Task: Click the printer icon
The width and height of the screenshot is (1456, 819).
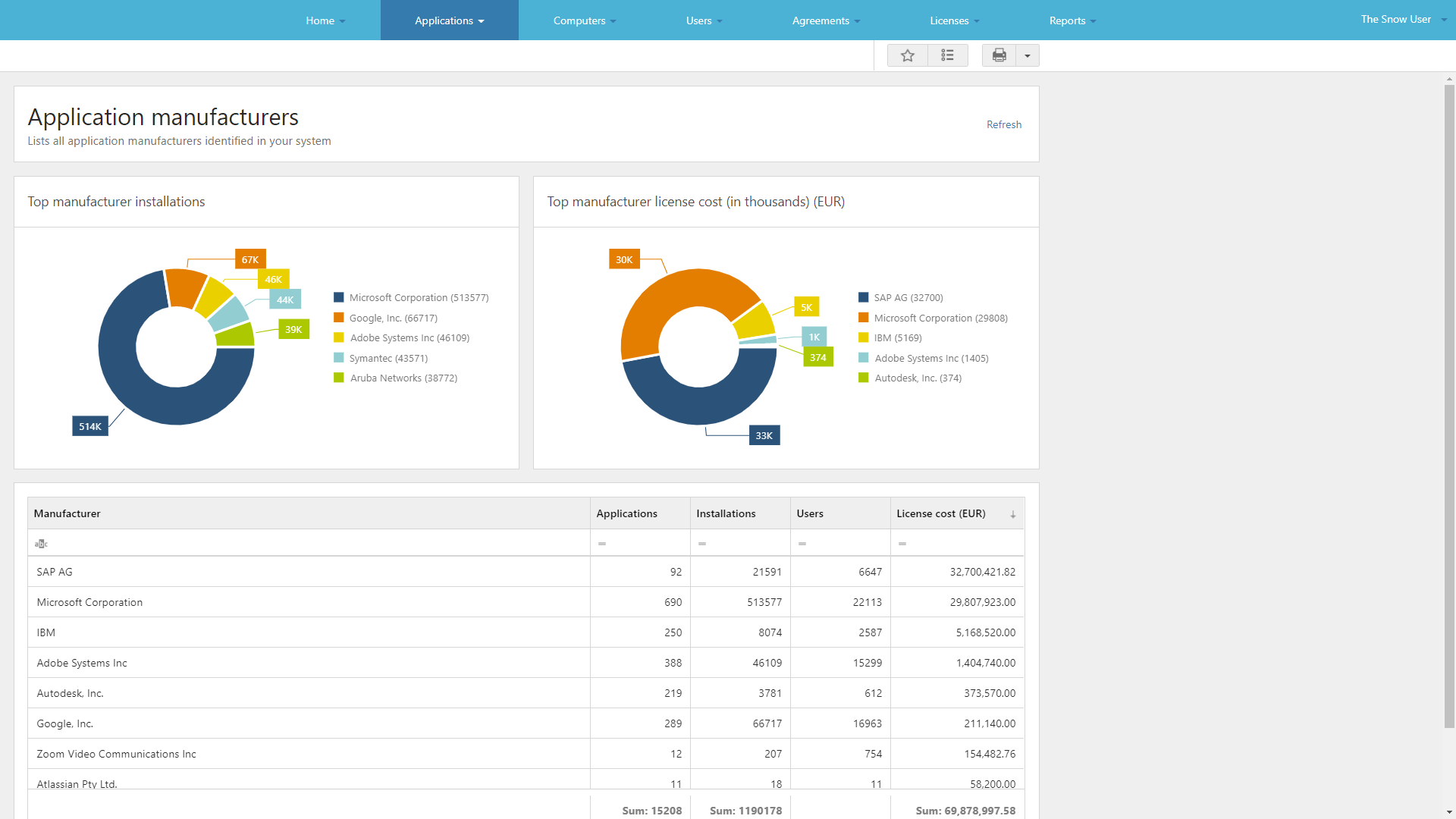Action: (999, 55)
